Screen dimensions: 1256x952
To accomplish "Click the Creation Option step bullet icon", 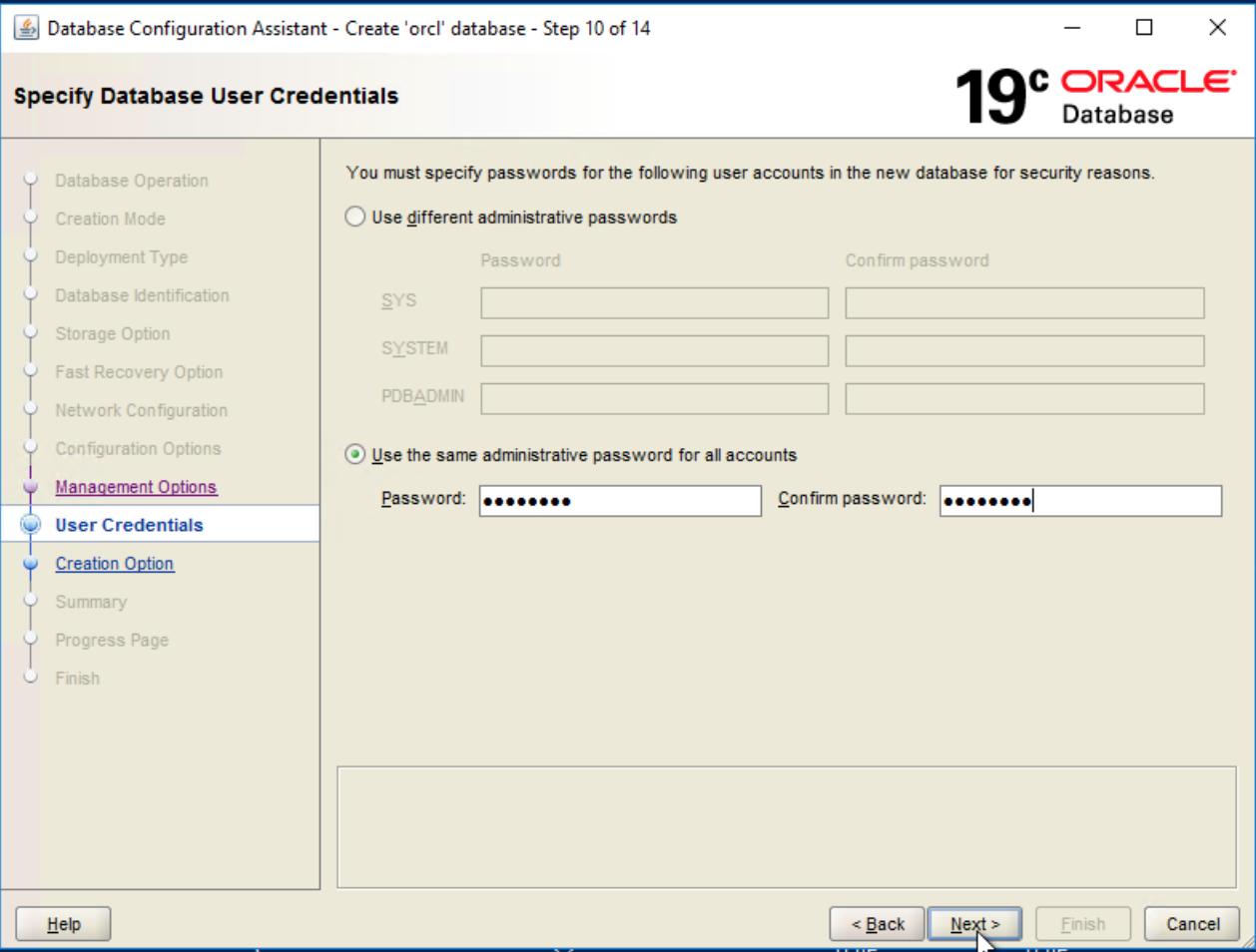I will [30, 564].
